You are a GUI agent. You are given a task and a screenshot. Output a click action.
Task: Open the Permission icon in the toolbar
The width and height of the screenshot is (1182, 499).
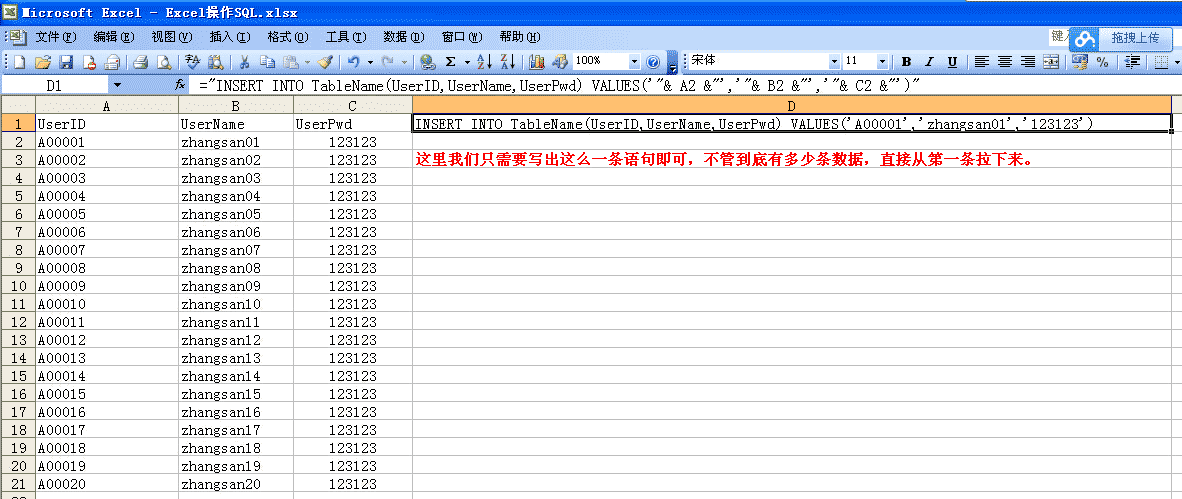89,62
